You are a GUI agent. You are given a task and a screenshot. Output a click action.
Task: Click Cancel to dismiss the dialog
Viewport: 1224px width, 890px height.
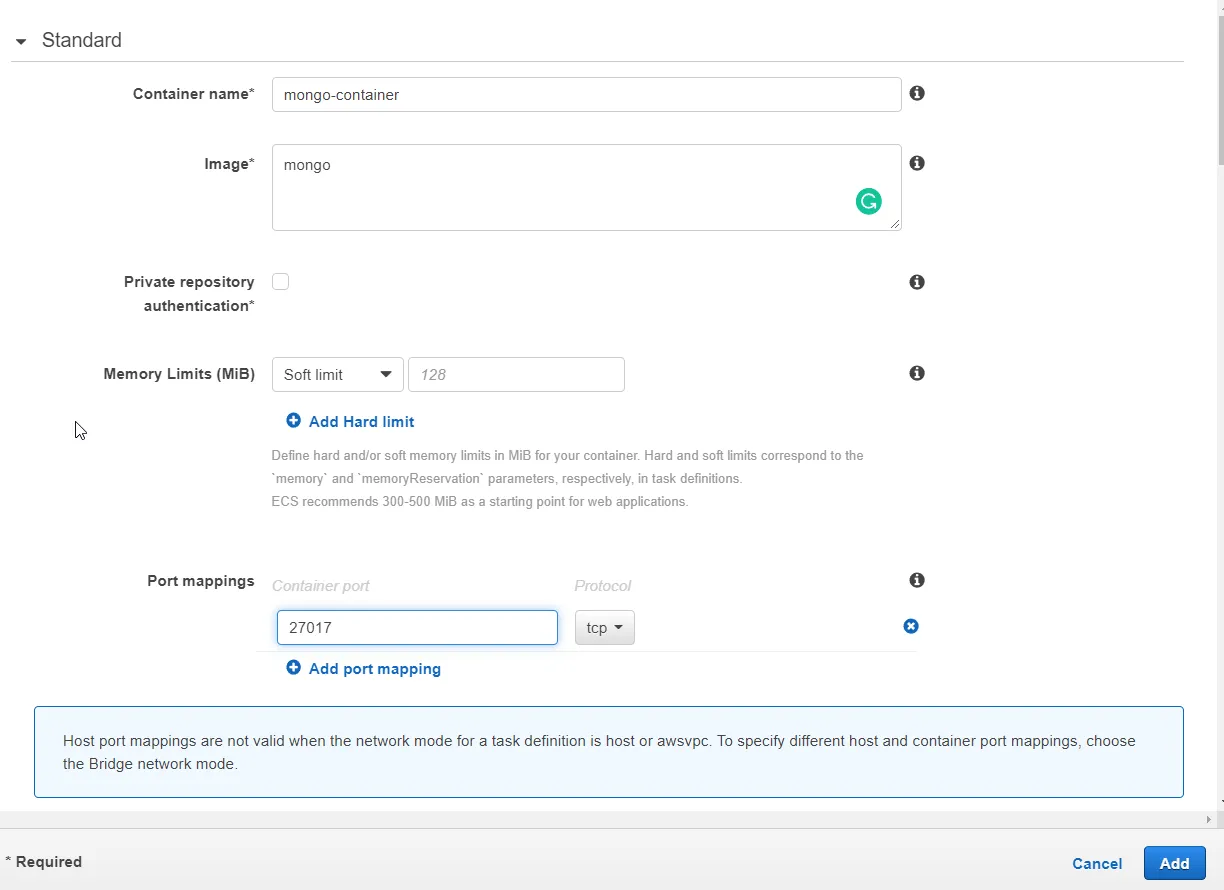coord(1096,863)
